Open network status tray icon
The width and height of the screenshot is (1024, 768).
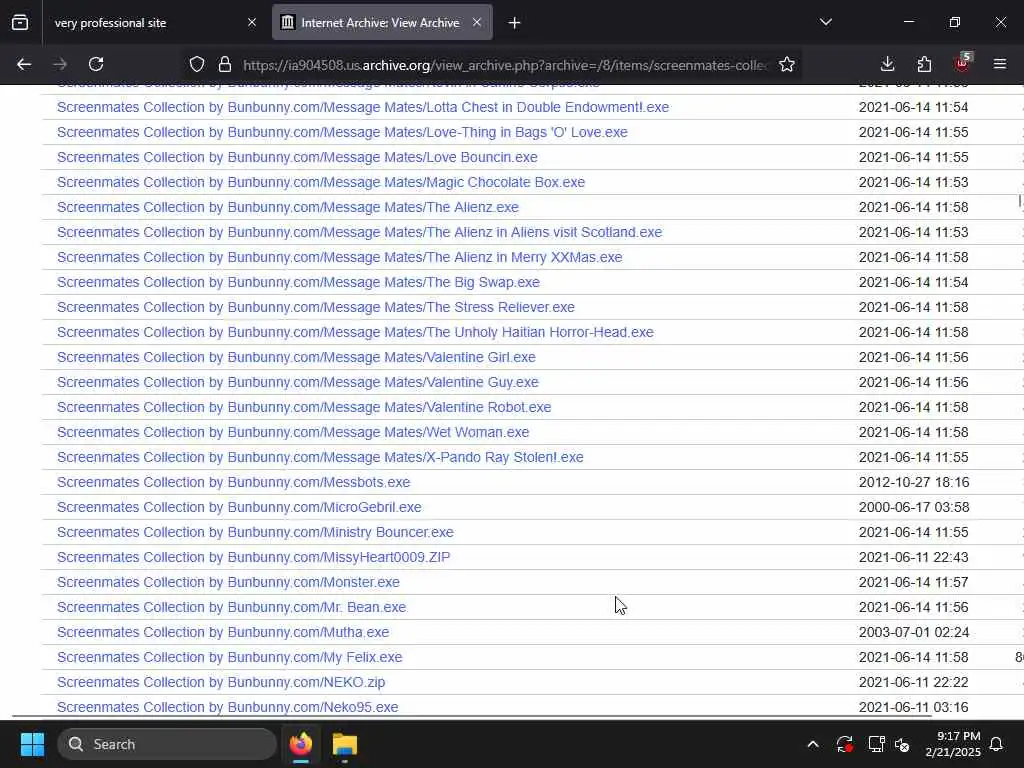tap(876, 744)
